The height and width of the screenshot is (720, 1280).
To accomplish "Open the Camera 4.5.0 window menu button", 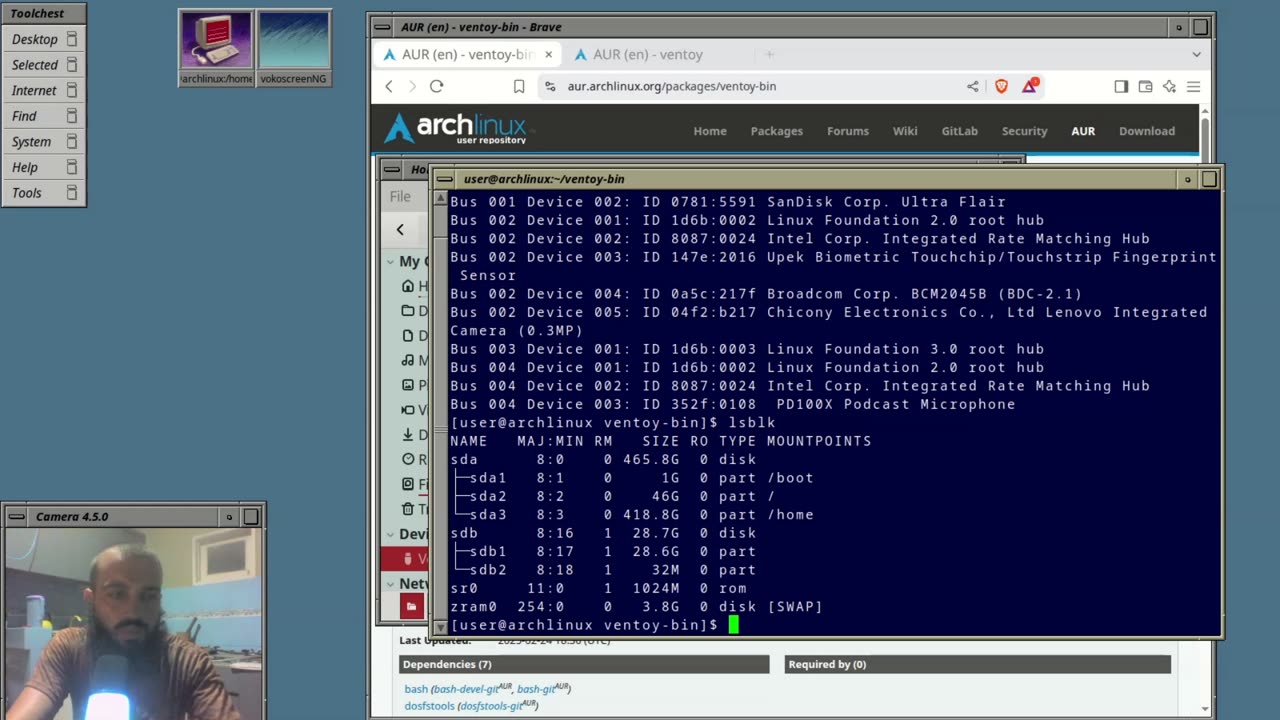I will pyautogui.click(x=15, y=516).
